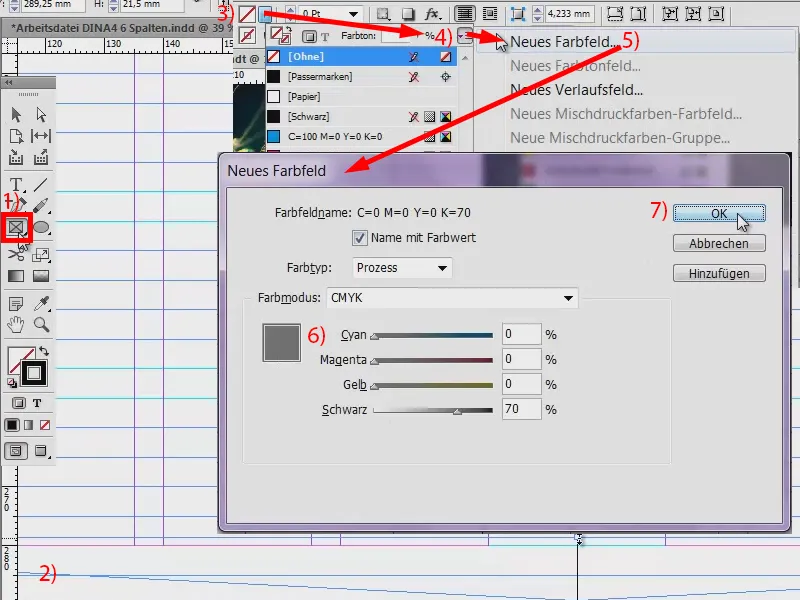Click the drop shadow icon in control bar
800x600 pixels.
pyautogui.click(x=408, y=14)
